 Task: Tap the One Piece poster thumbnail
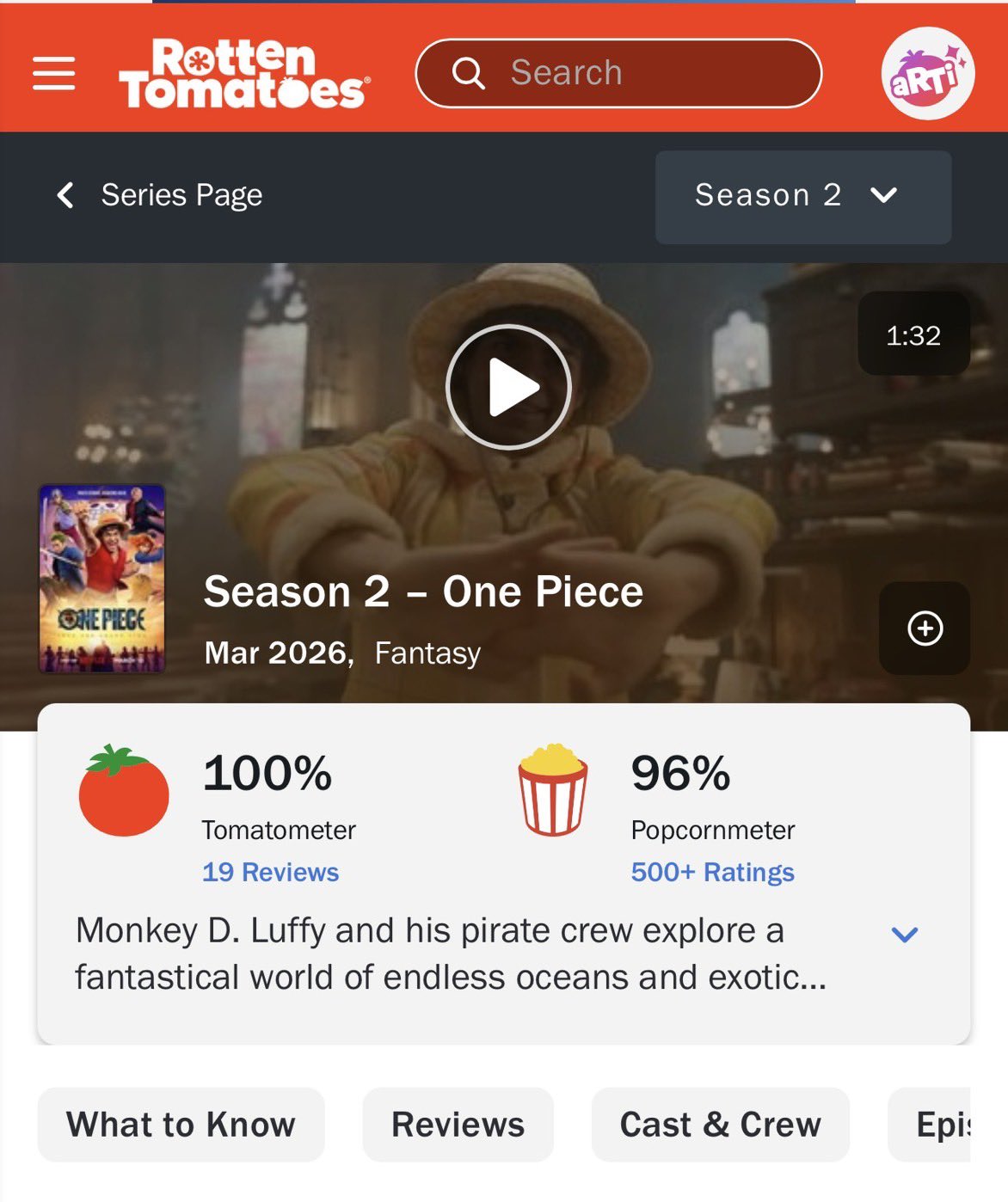pyautogui.click(x=101, y=579)
